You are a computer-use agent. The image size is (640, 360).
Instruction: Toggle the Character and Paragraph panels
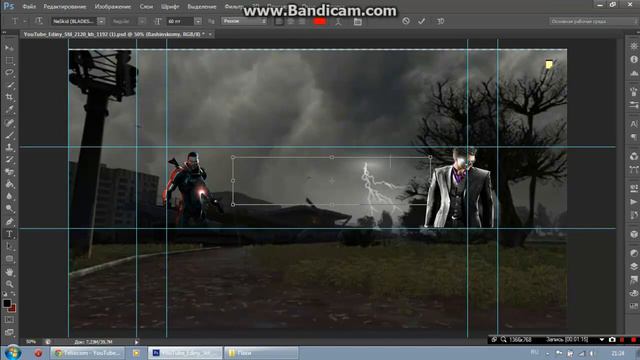[x=358, y=21]
